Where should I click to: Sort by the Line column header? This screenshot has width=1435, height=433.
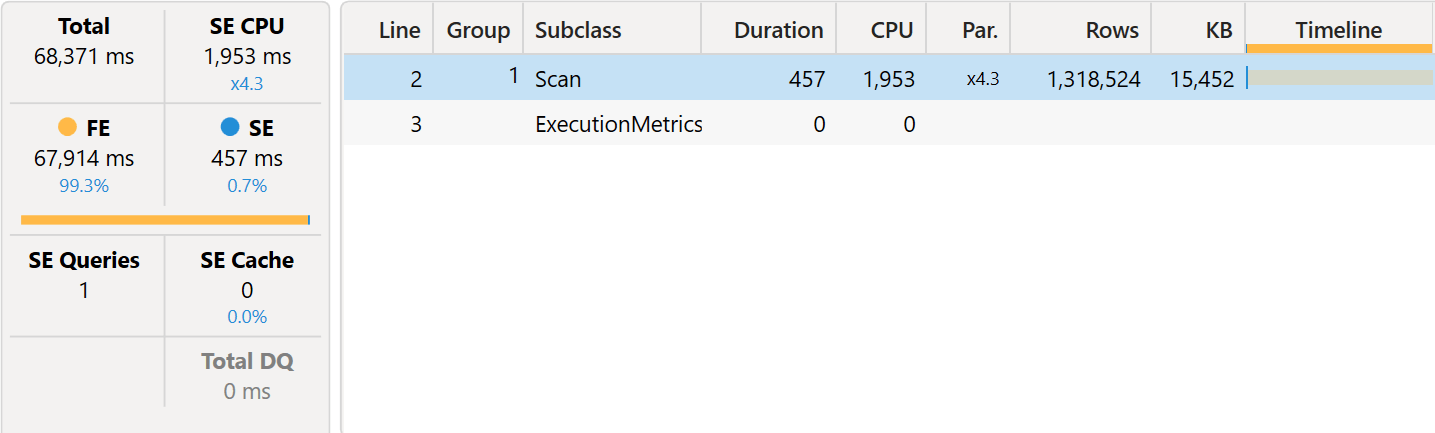pos(388,29)
